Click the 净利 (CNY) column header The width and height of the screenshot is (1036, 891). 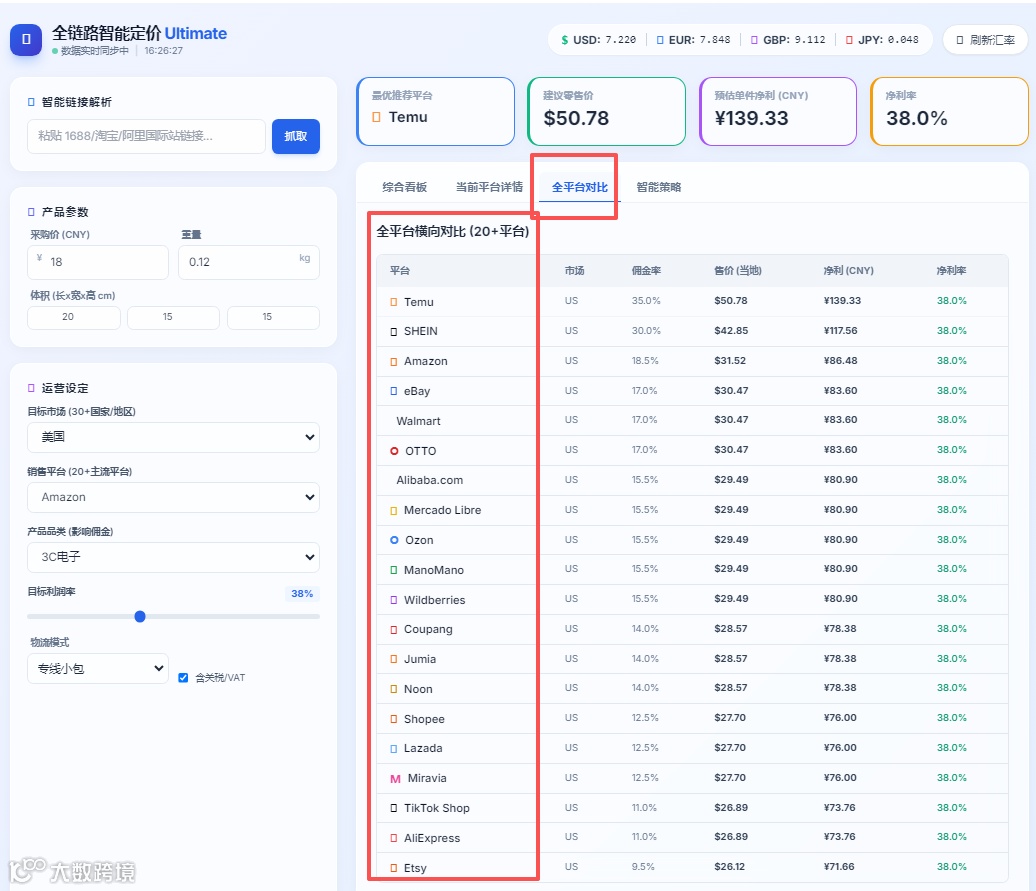848,270
